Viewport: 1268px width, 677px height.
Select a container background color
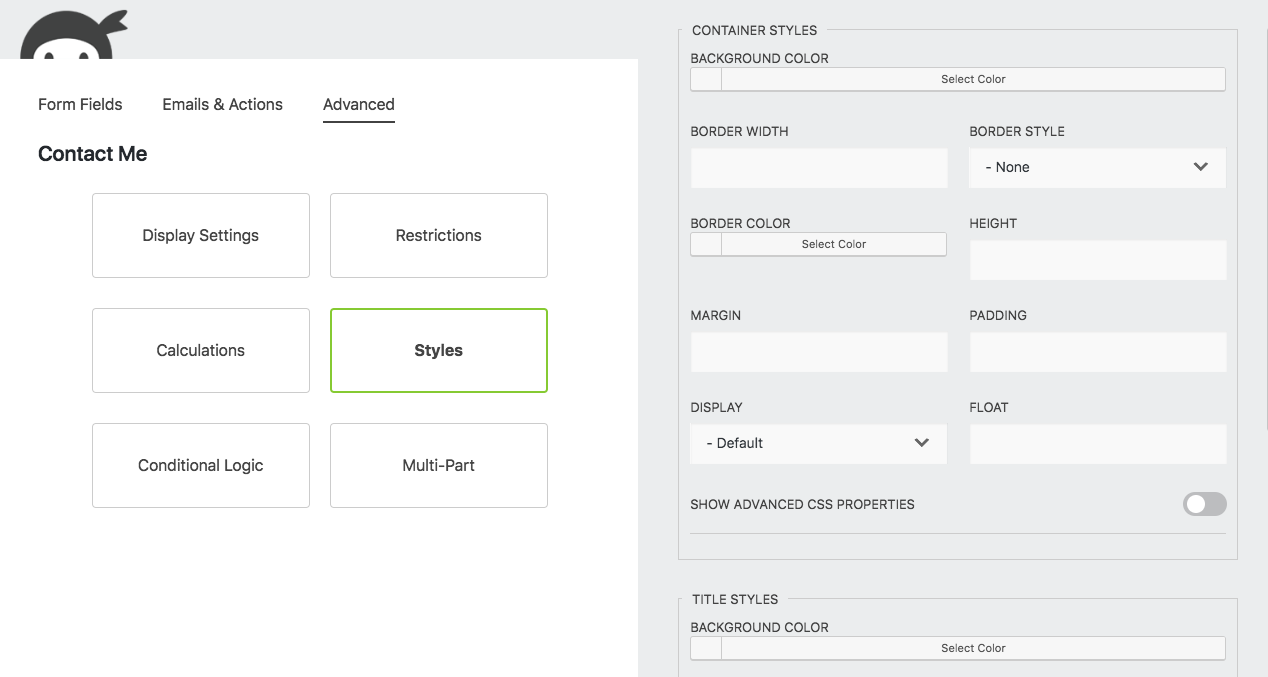coord(972,79)
